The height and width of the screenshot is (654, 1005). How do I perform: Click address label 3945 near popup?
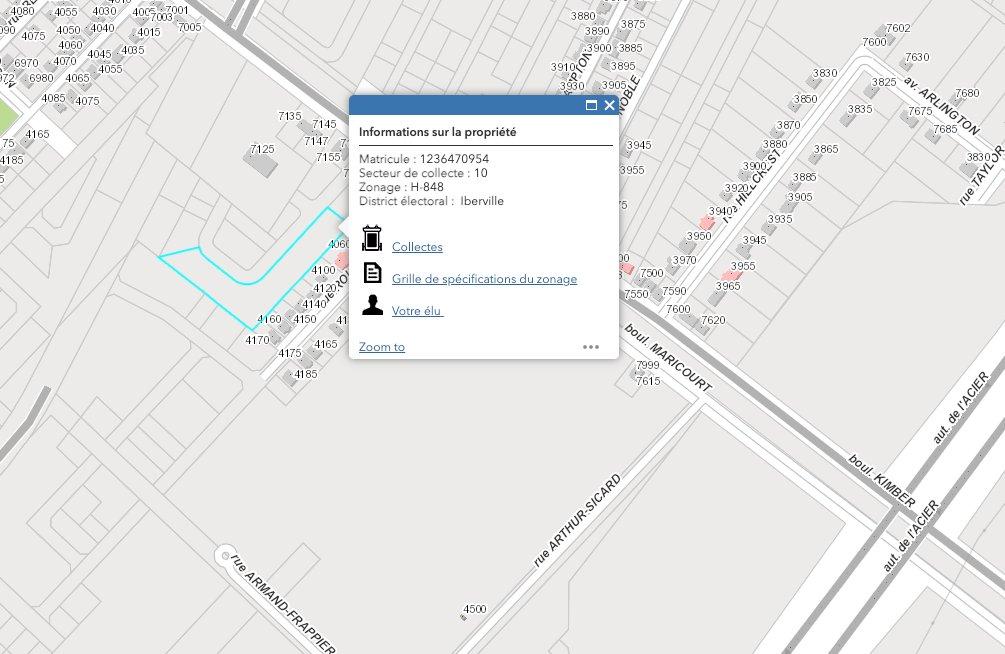pos(639,145)
